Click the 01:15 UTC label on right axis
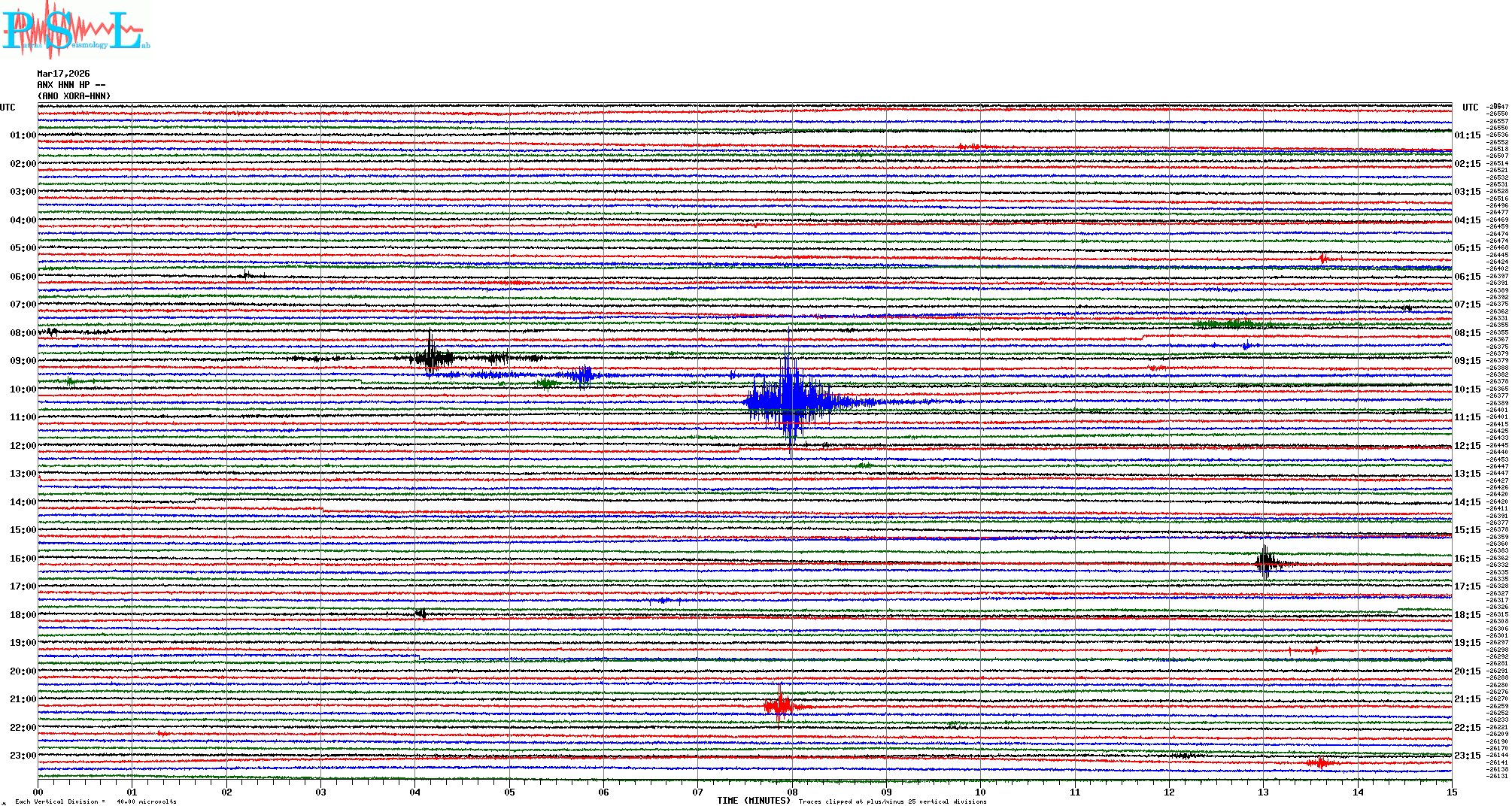This screenshot has width=1512, height=812. coord(1467,136)
